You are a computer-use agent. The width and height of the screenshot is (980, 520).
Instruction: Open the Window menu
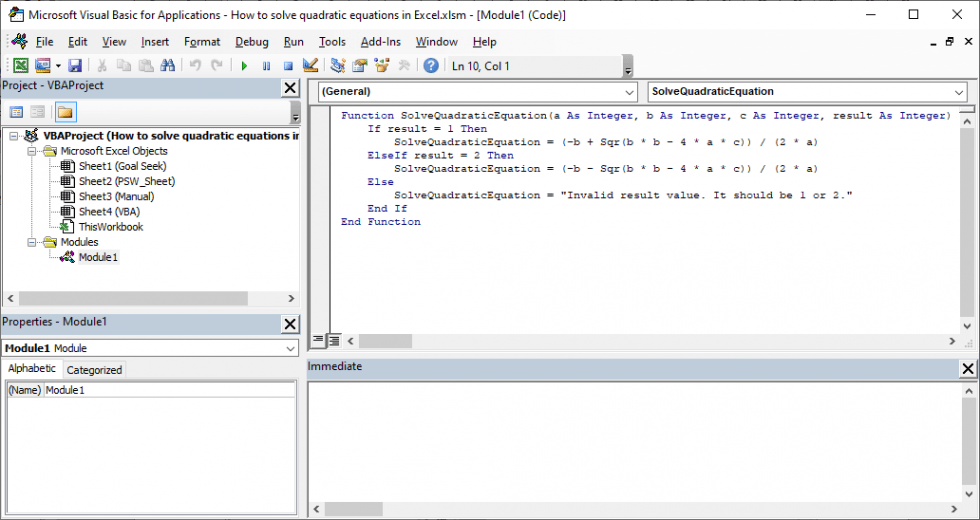(437, 42)
